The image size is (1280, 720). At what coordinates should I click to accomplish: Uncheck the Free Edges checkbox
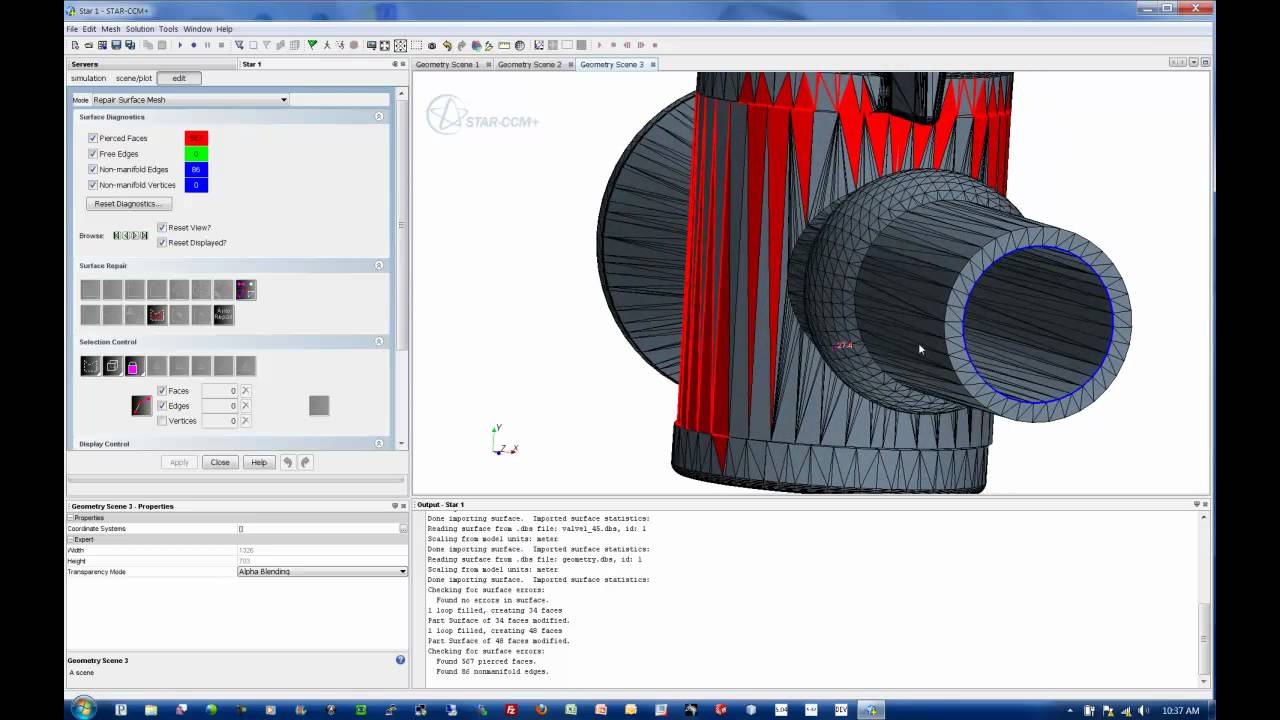pos(93,154)
